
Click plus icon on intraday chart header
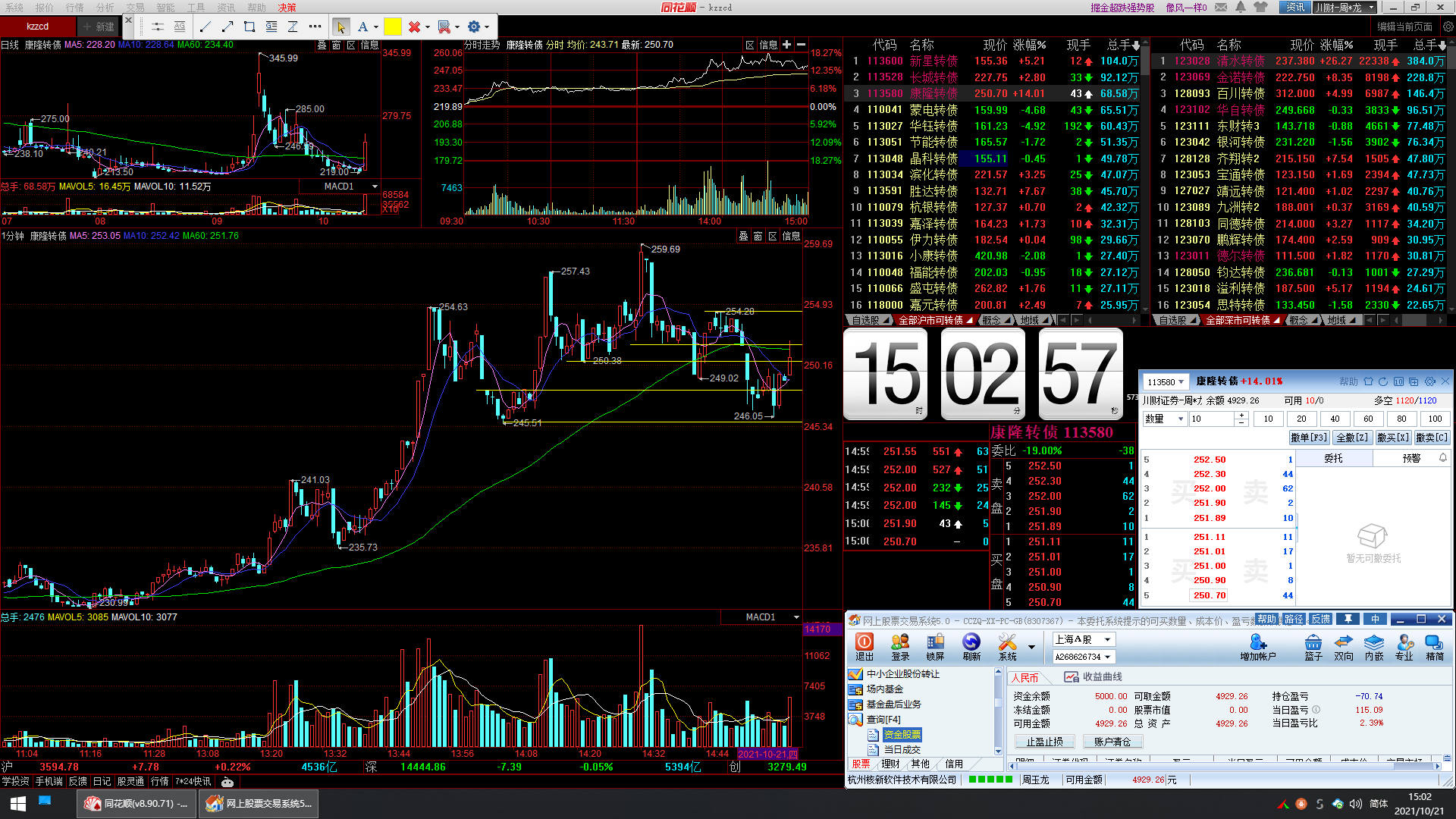click(786, 45)
